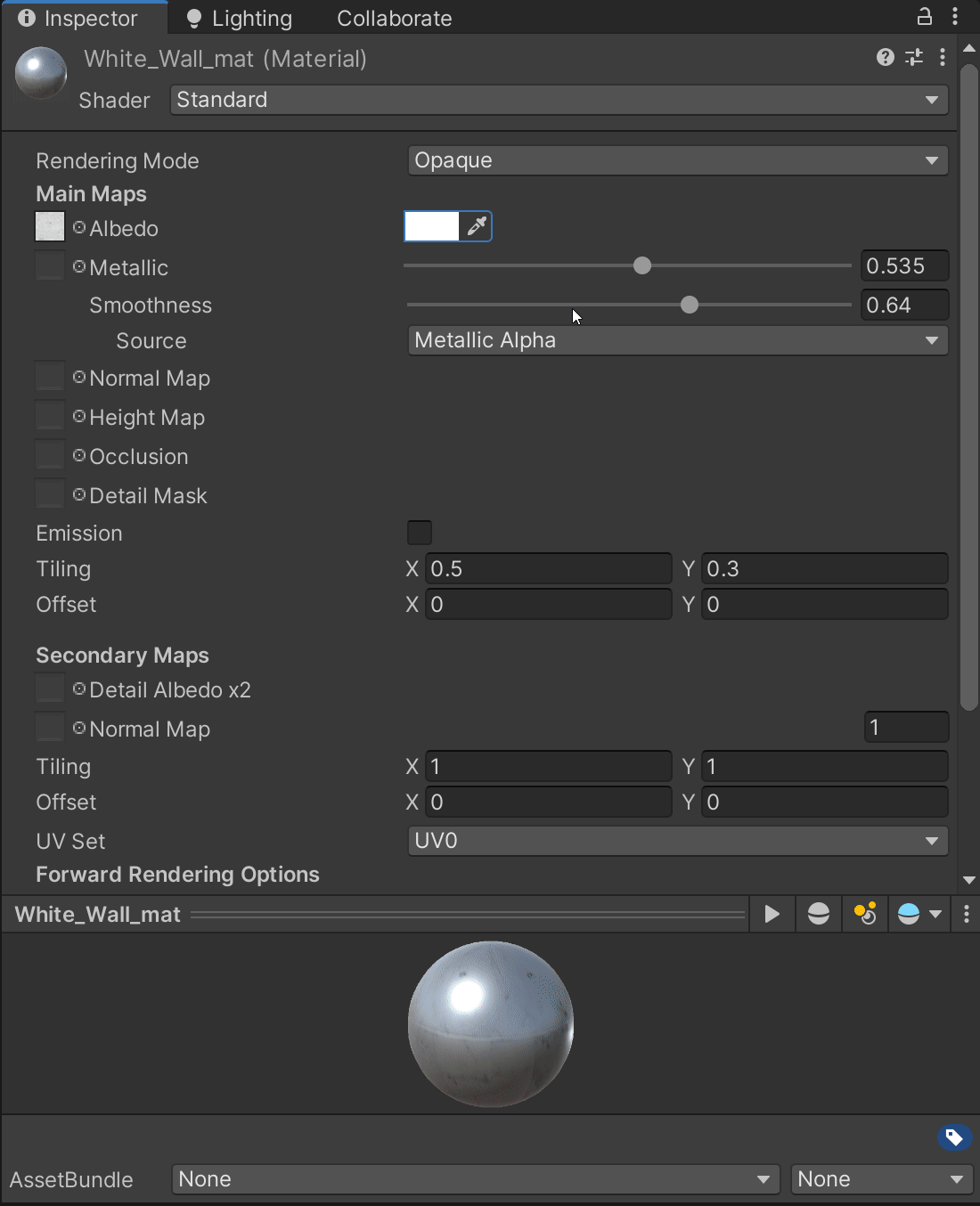Click Main Maps Offset X field

click(x=548, y=604)
